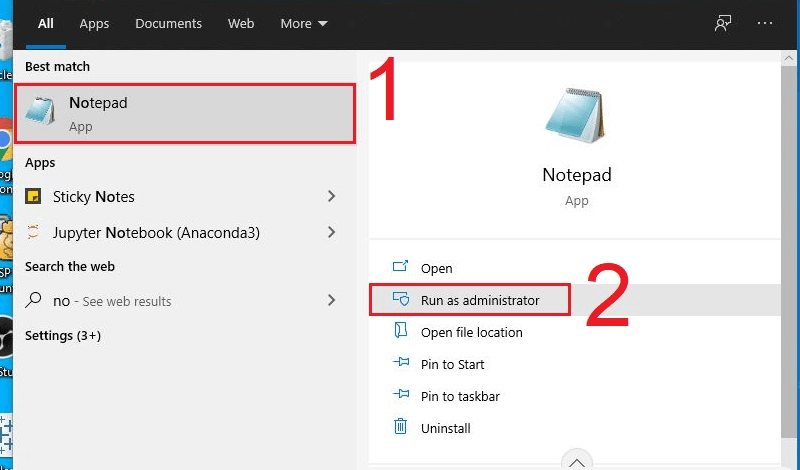Choose Run as administrator
This screenshot has width=800, height=470.
click(x=574, y=300)
